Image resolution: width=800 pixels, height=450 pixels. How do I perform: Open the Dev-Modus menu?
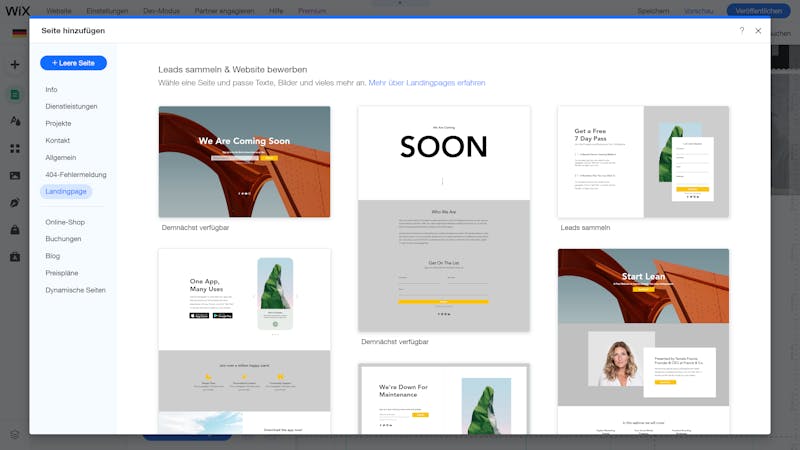pyautogui.click(x=161, y=11)
